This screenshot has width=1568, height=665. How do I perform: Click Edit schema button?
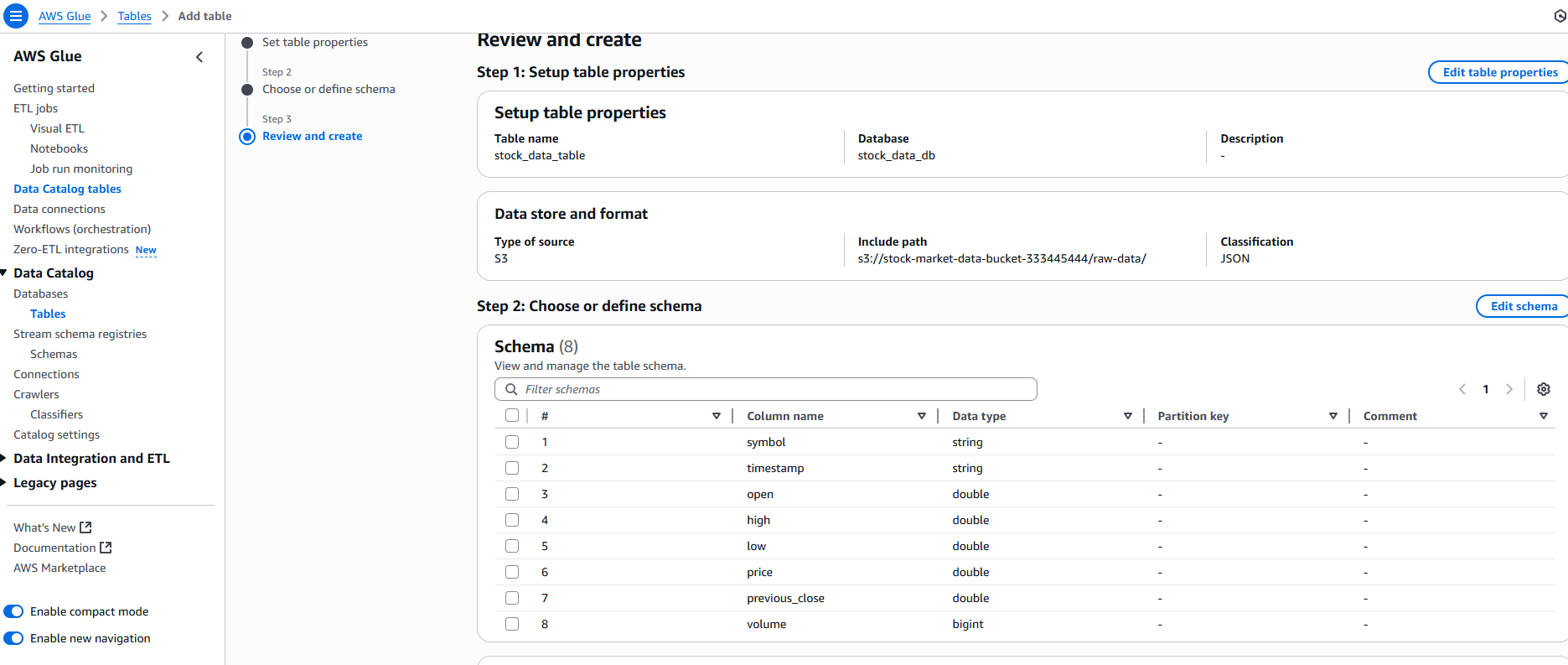(x=1523, y=306)
